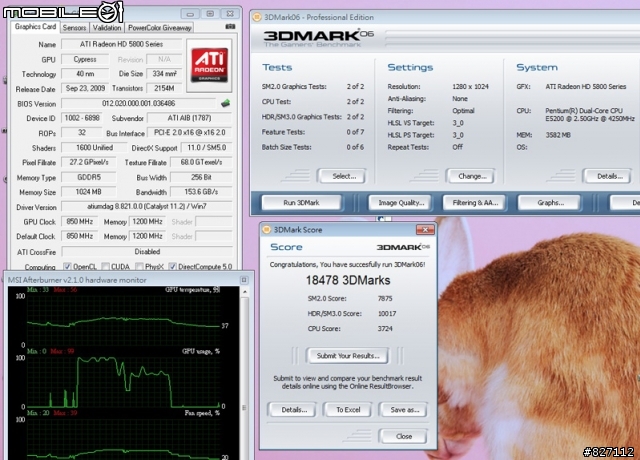Click Change... under Settings
This screenshot has width=640, height=460.
point(472,176)
